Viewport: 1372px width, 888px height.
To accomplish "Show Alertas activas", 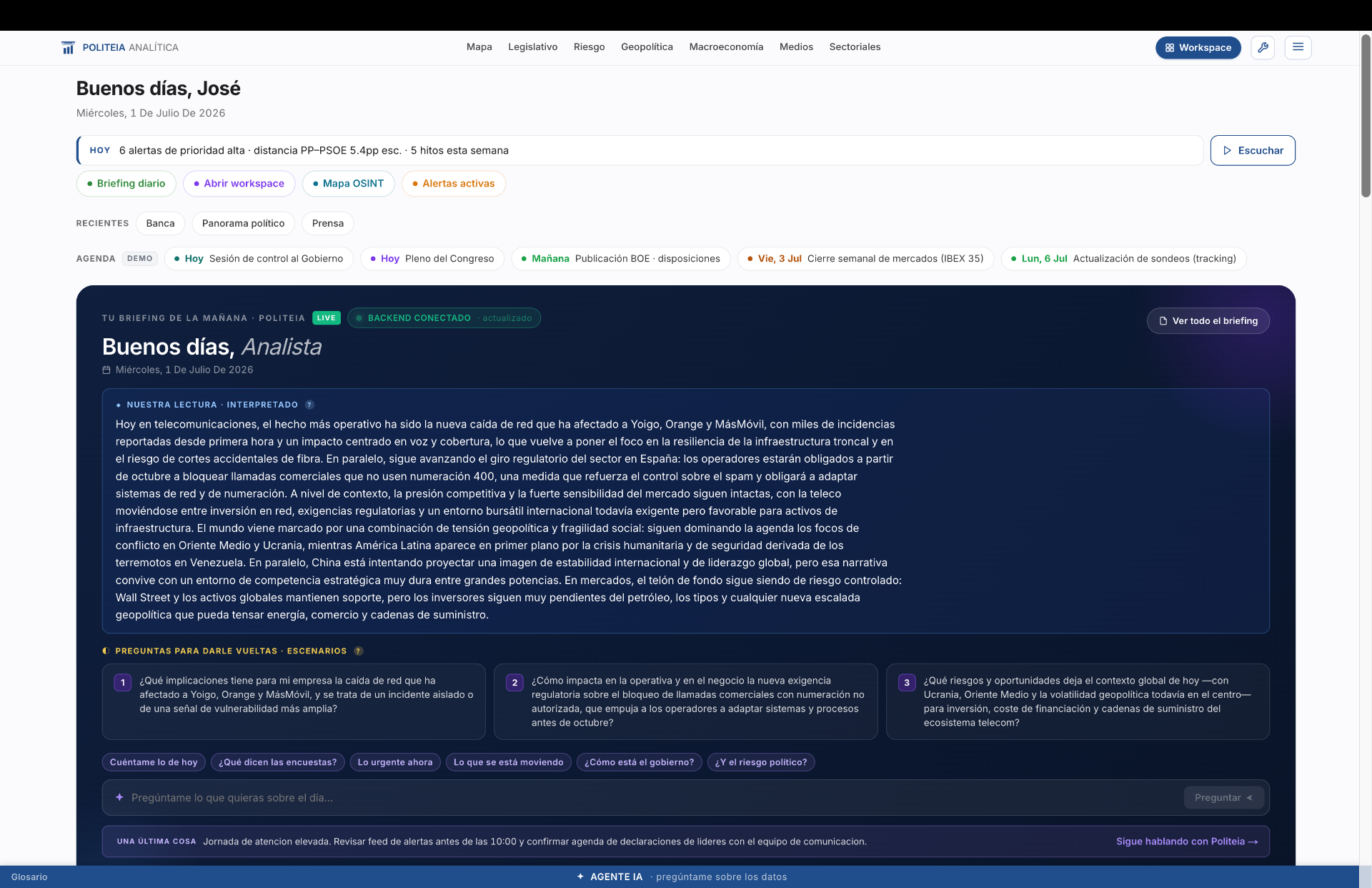I will pos(453,184).
